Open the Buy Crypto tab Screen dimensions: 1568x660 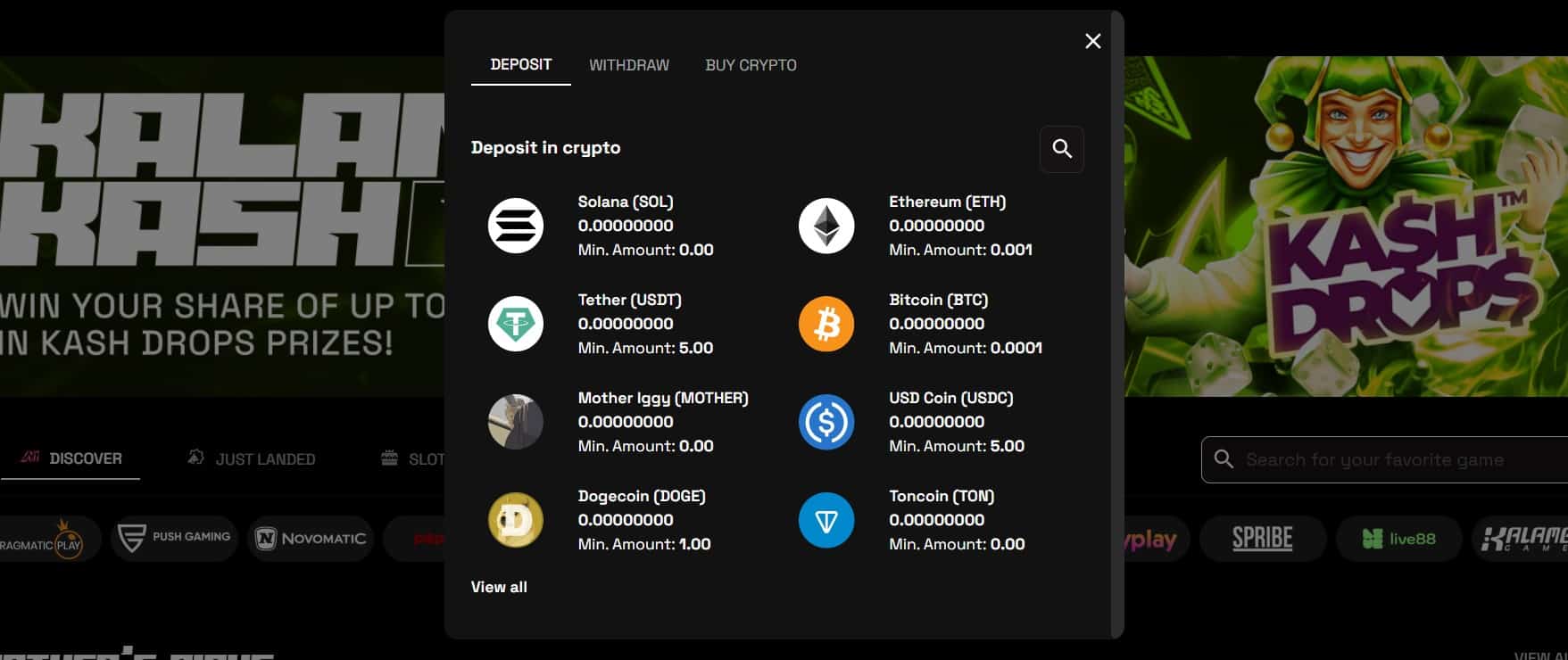pyautogui.click(x=751, y=65)
